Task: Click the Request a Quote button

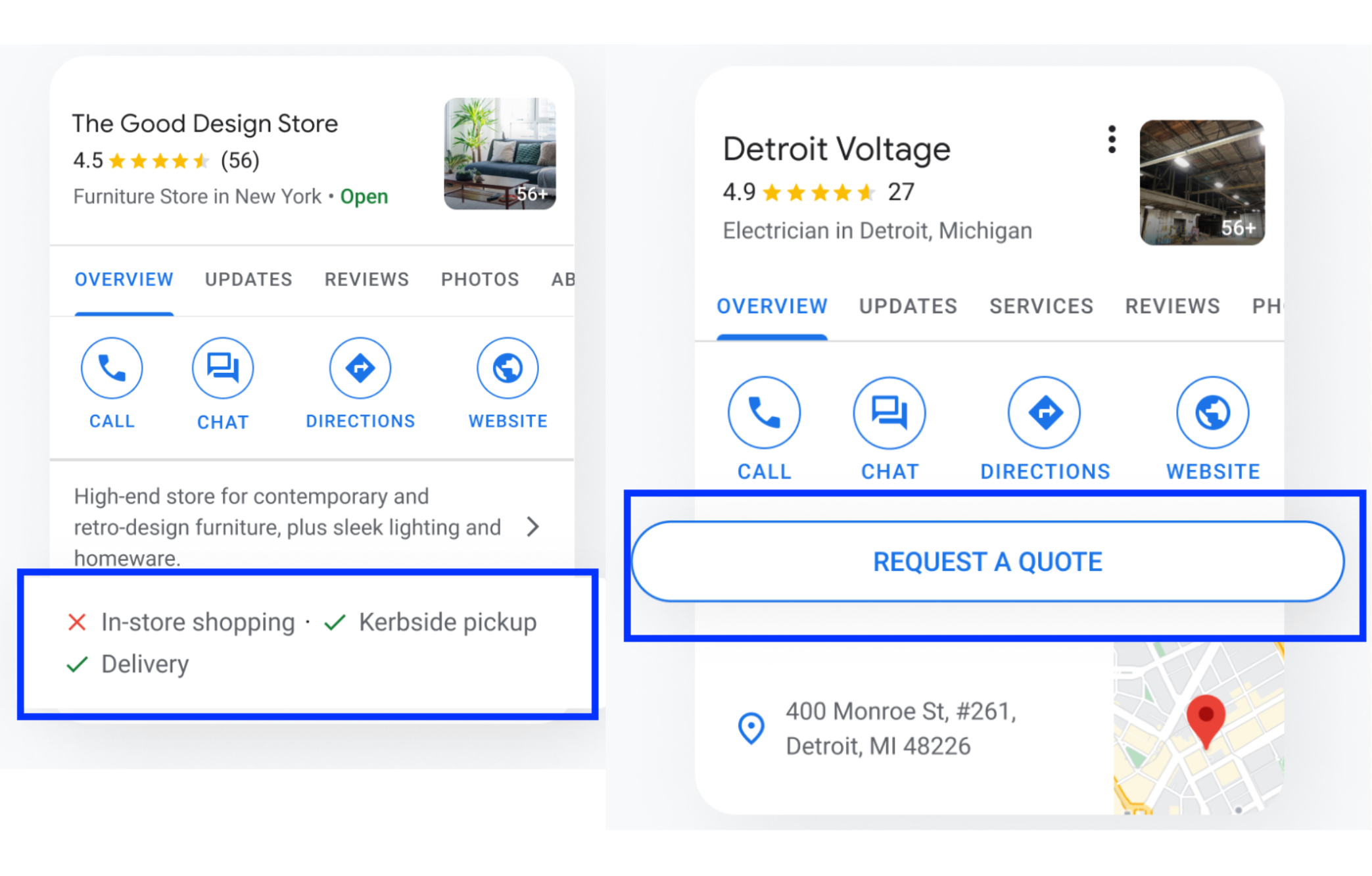Action: 987,562
